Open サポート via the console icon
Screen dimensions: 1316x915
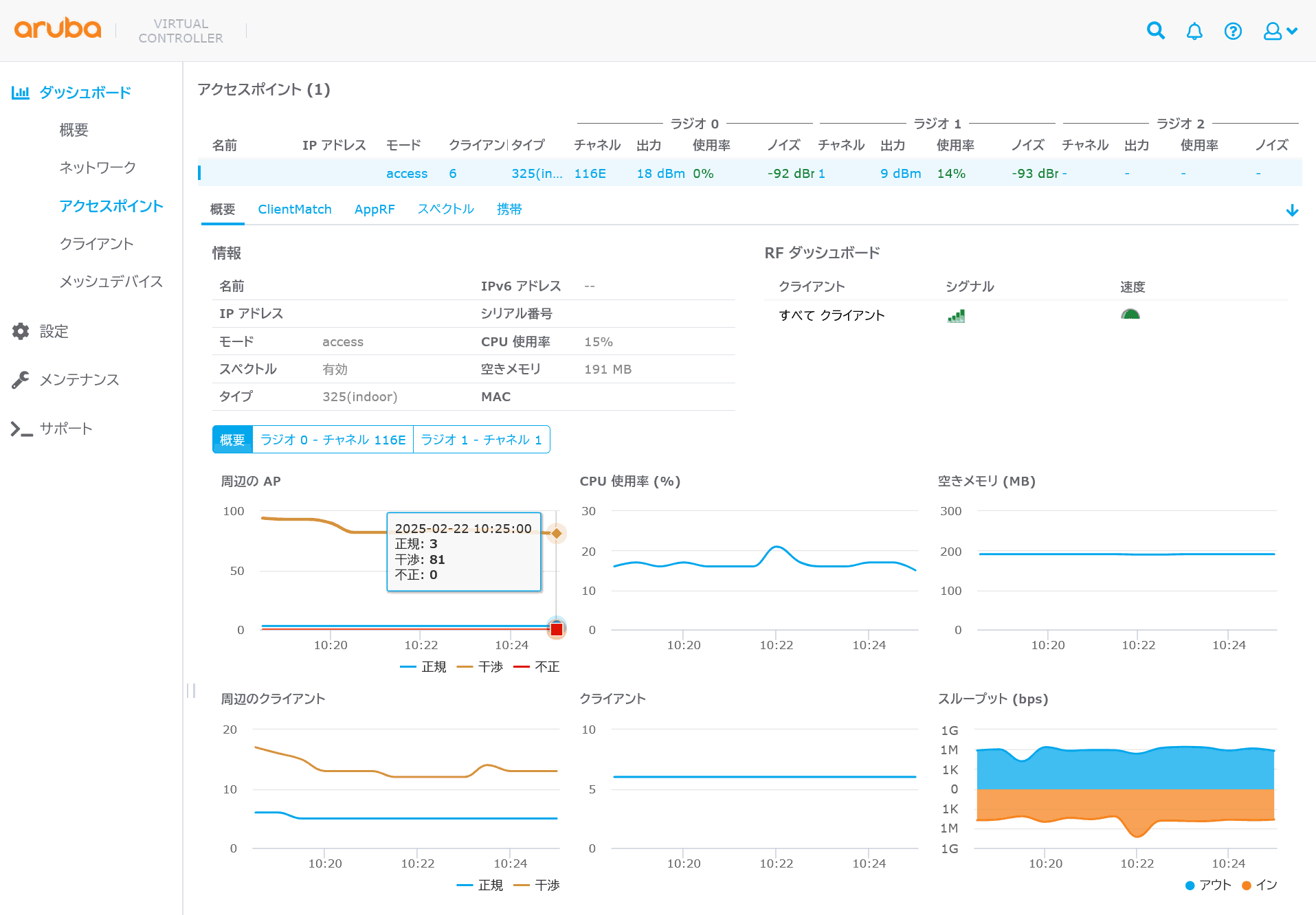(21, 428)
